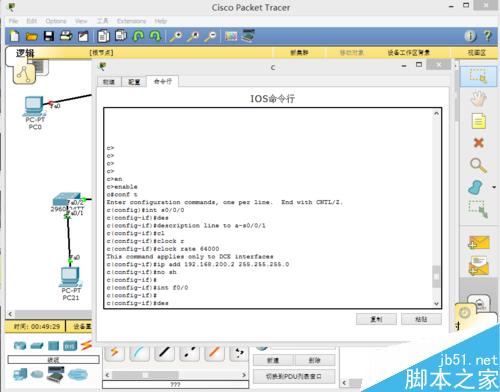Click 新集群 in the yellow bar
The height and width of the screenshot is (392, 500).
tap(299, 53)
